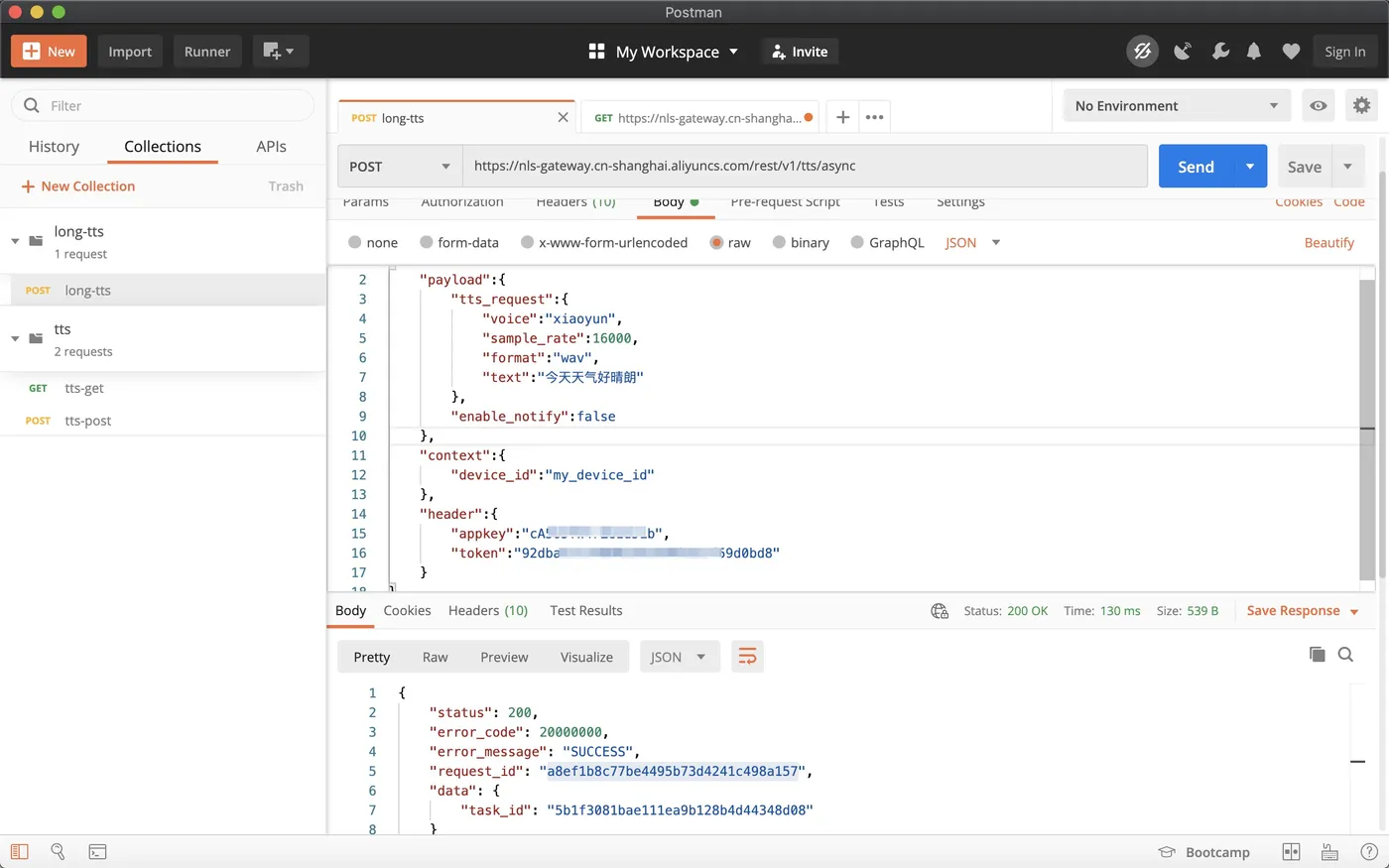Screen dimensions: 1389x868
Task: Select the raw body type
Action: click(730, 243)
